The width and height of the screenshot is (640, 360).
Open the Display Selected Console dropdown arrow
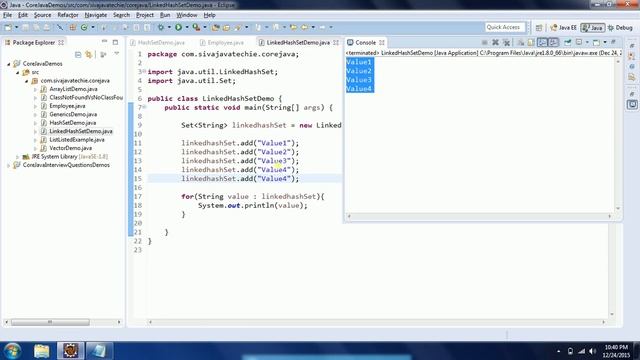tap(587, 42)
